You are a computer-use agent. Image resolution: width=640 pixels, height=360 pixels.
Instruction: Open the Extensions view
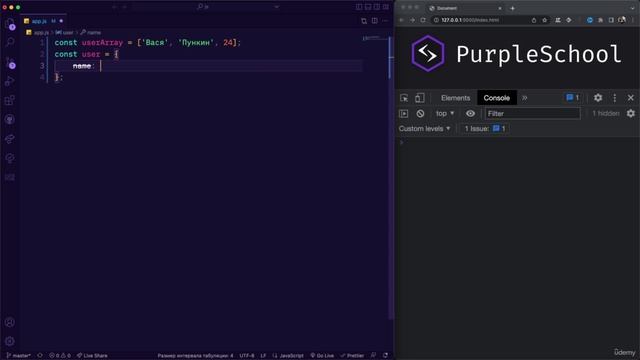point(10,100)
